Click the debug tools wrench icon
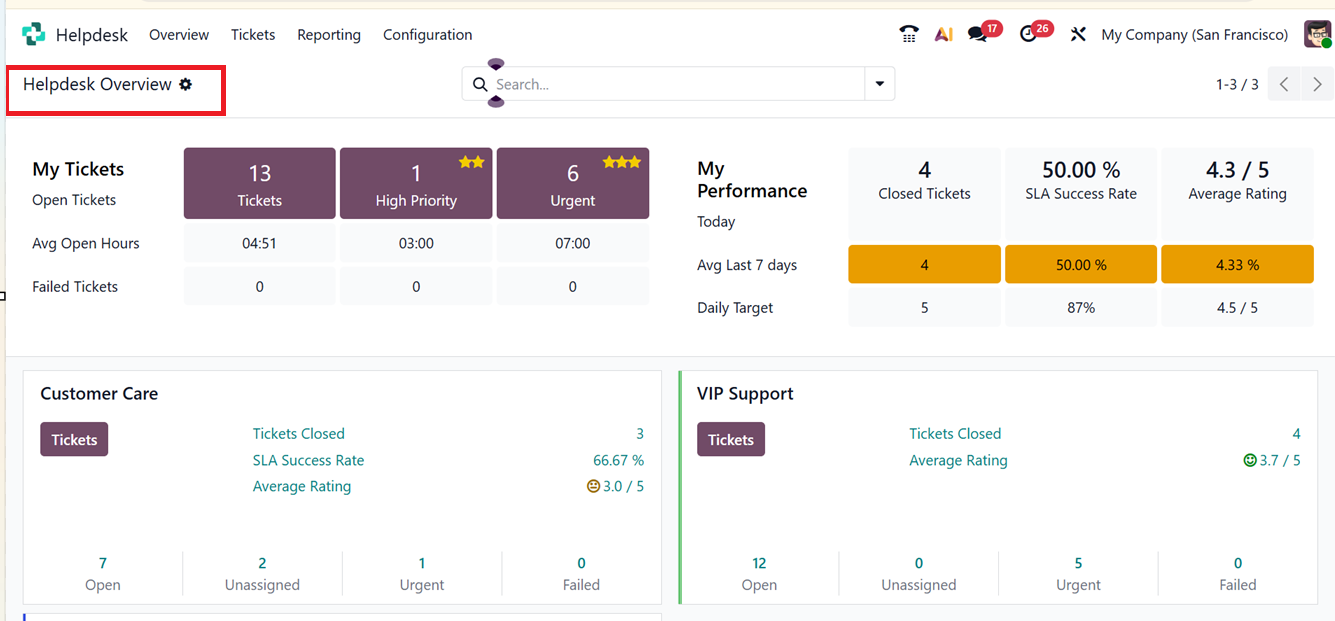 [1078, 35]
